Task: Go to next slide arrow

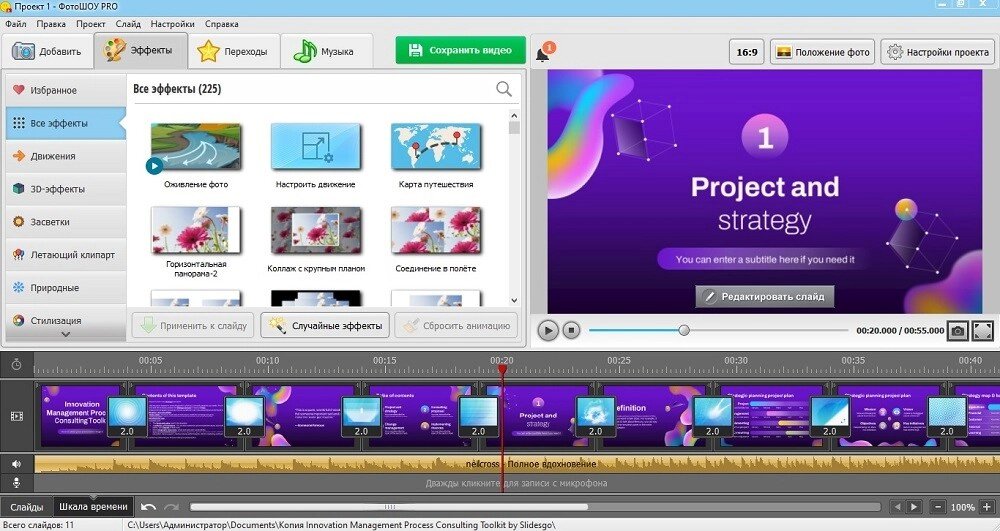Action: coord(914,507)
